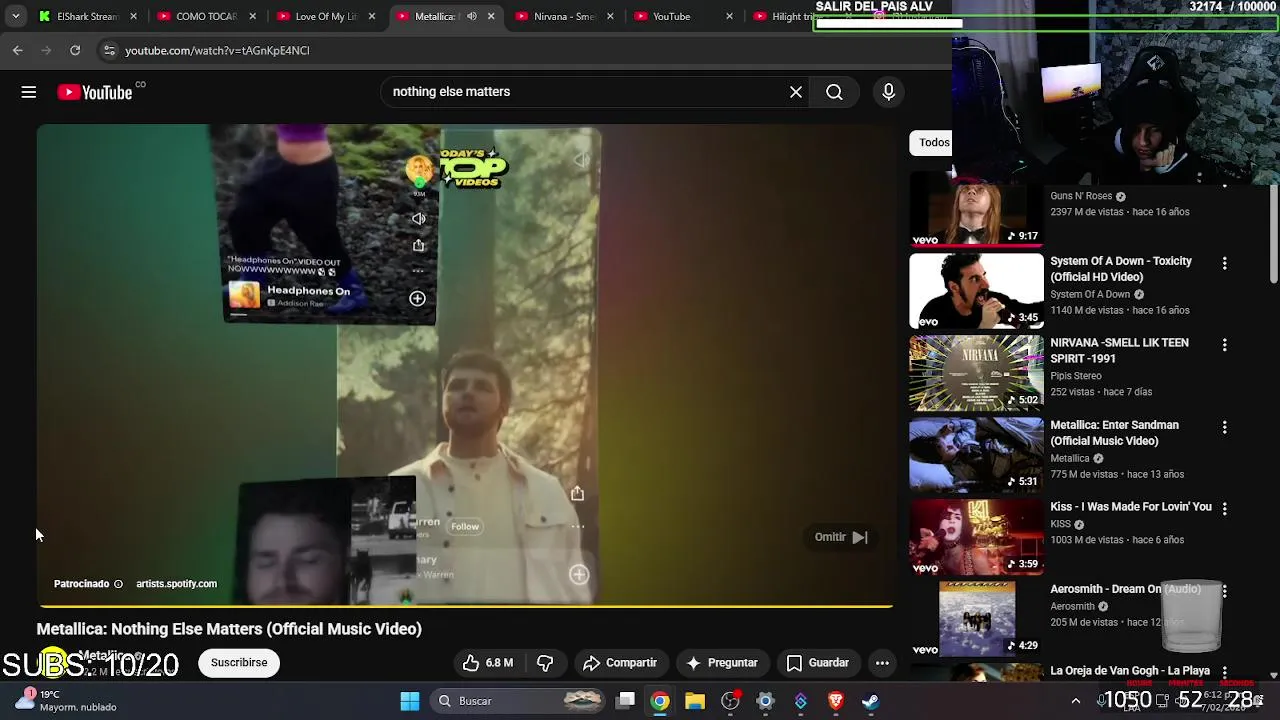Open options for NIRVANA SMELL LIK TEEN SPIRIT
This screenshot has height=720, width=1280.
point(1224,345)
